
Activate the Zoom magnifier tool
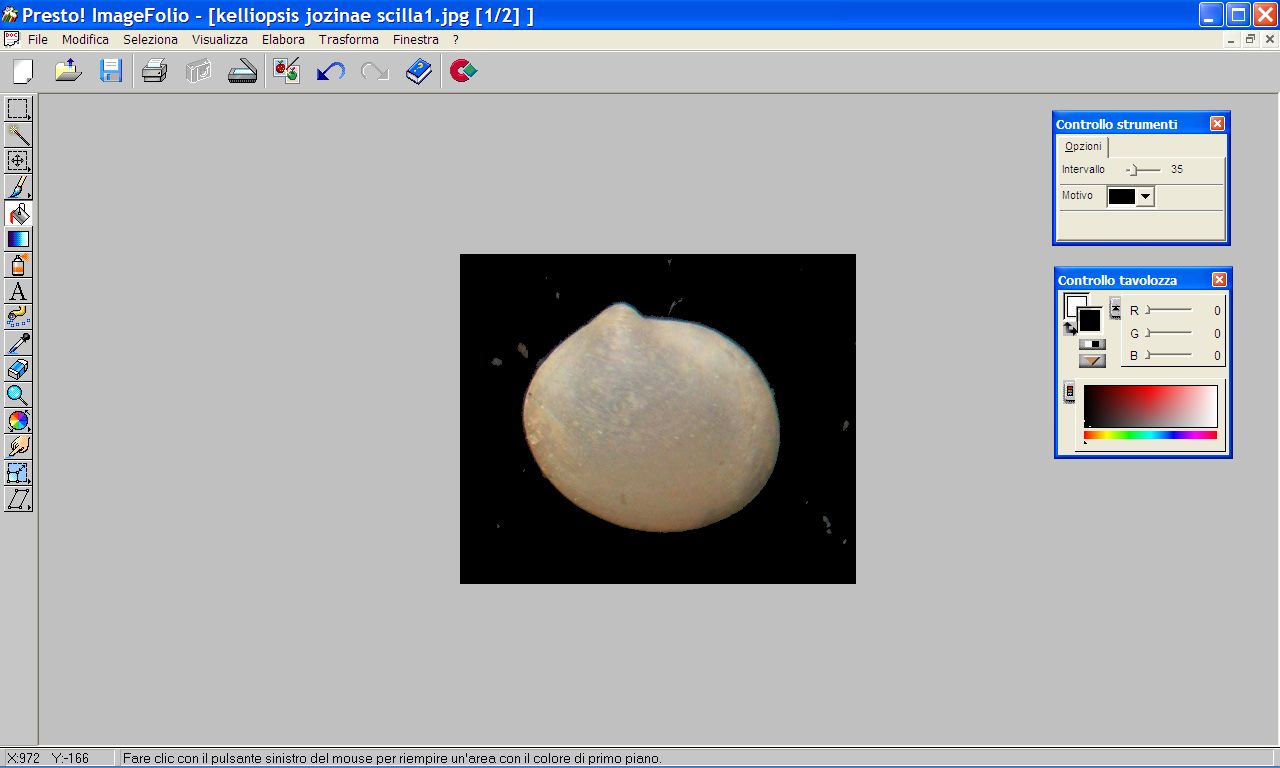(x=18, y=395)
